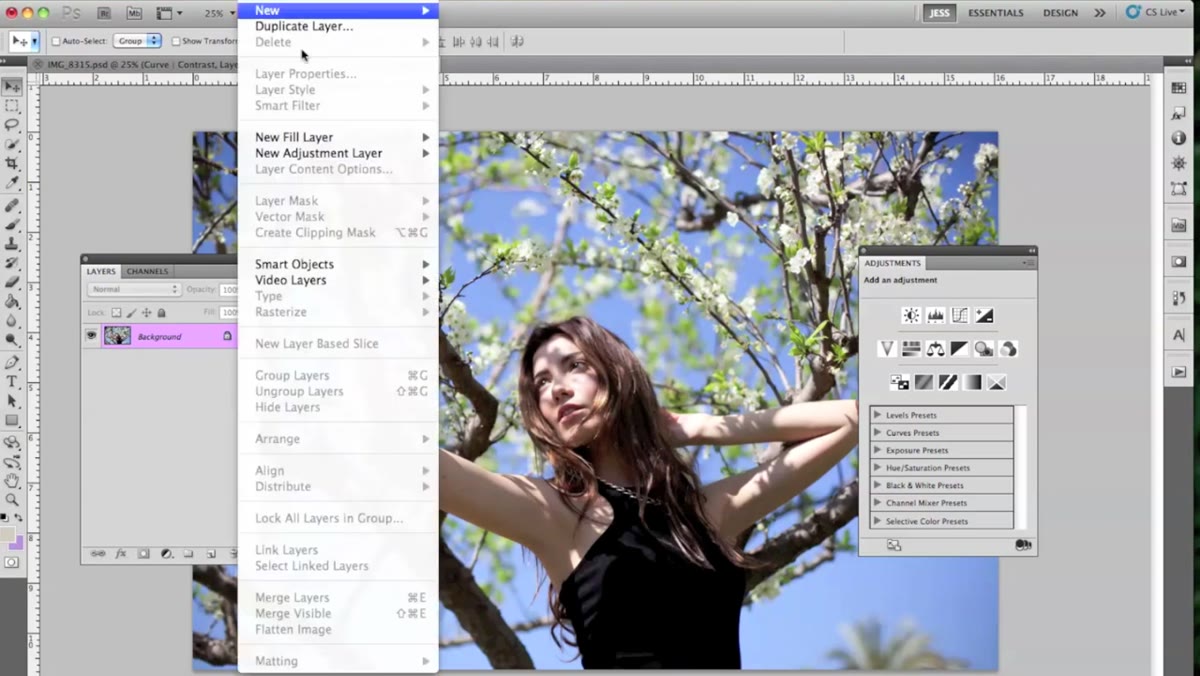Select the Background layer thumbnail

pos(117,336)
